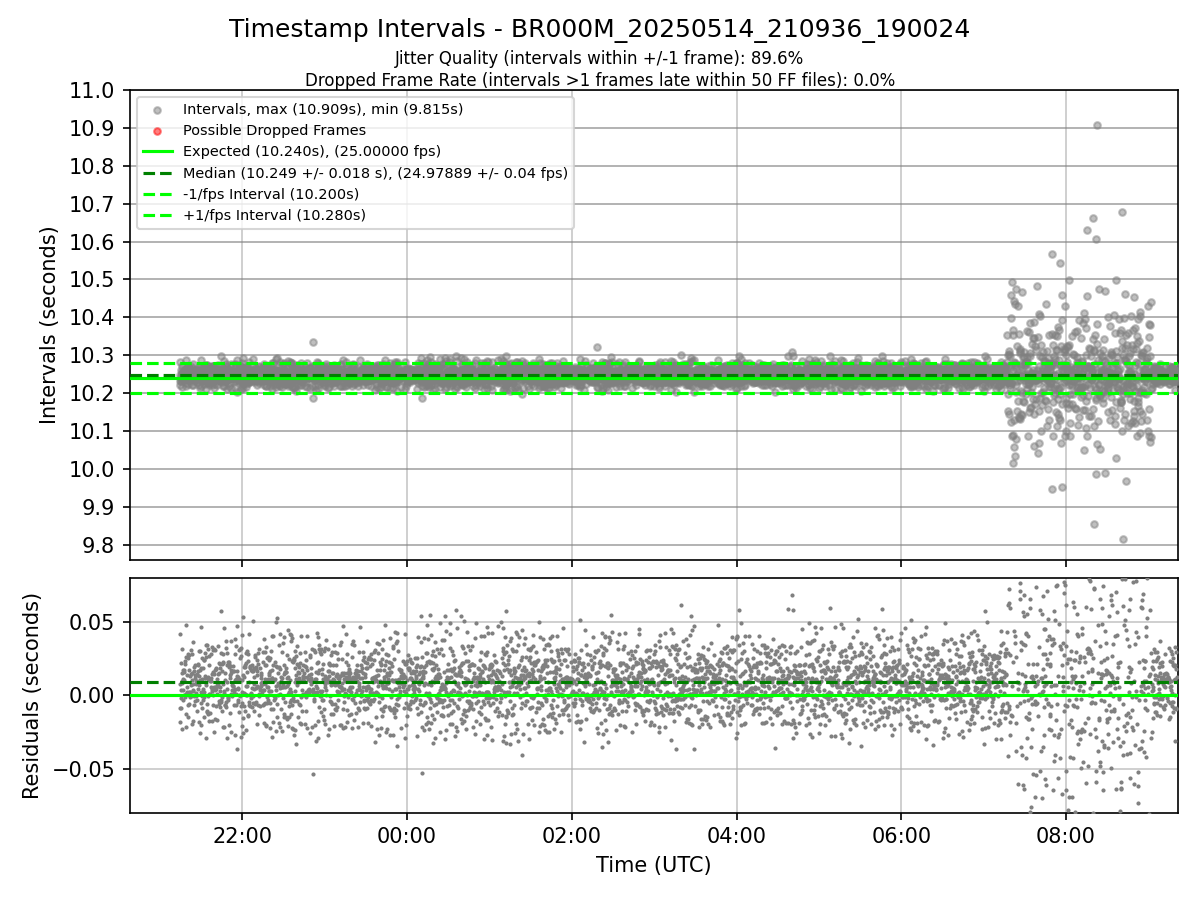1200x900 pixels.
Task: Click the 'Dropped Frame Rate' subtitle line reading 0.0%
Action: point(599,80)
